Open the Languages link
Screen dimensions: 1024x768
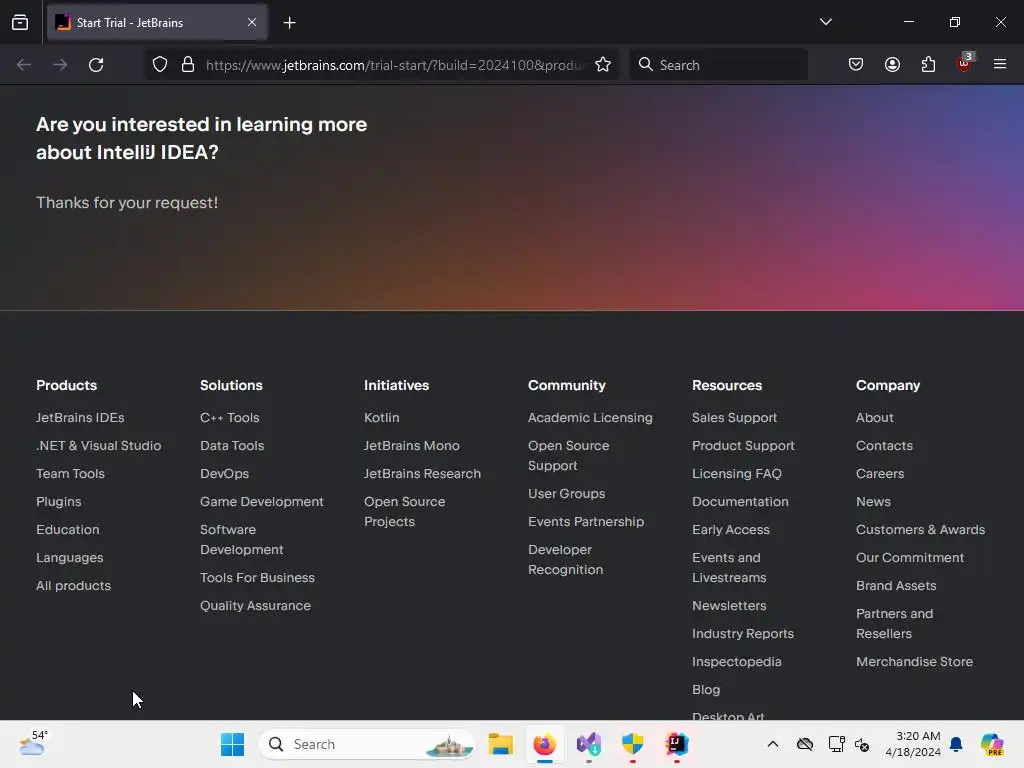pyautogui.click(x=70, y=558)
